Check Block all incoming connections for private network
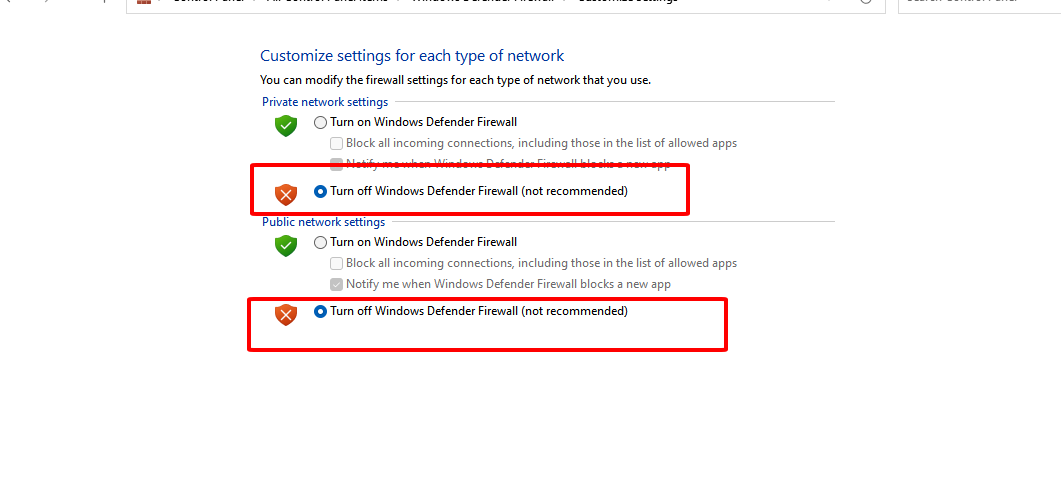This screenshot has width=1061, height=503. point(336,144)
